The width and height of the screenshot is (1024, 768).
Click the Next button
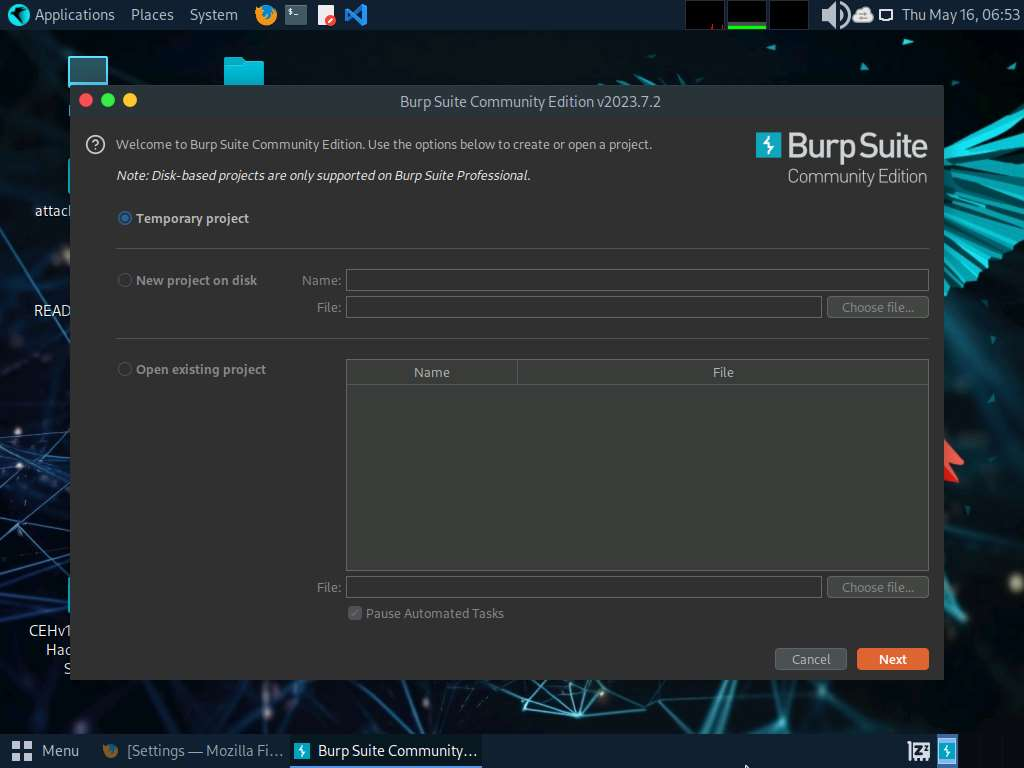pyautogui.click(x=892, y=659)
